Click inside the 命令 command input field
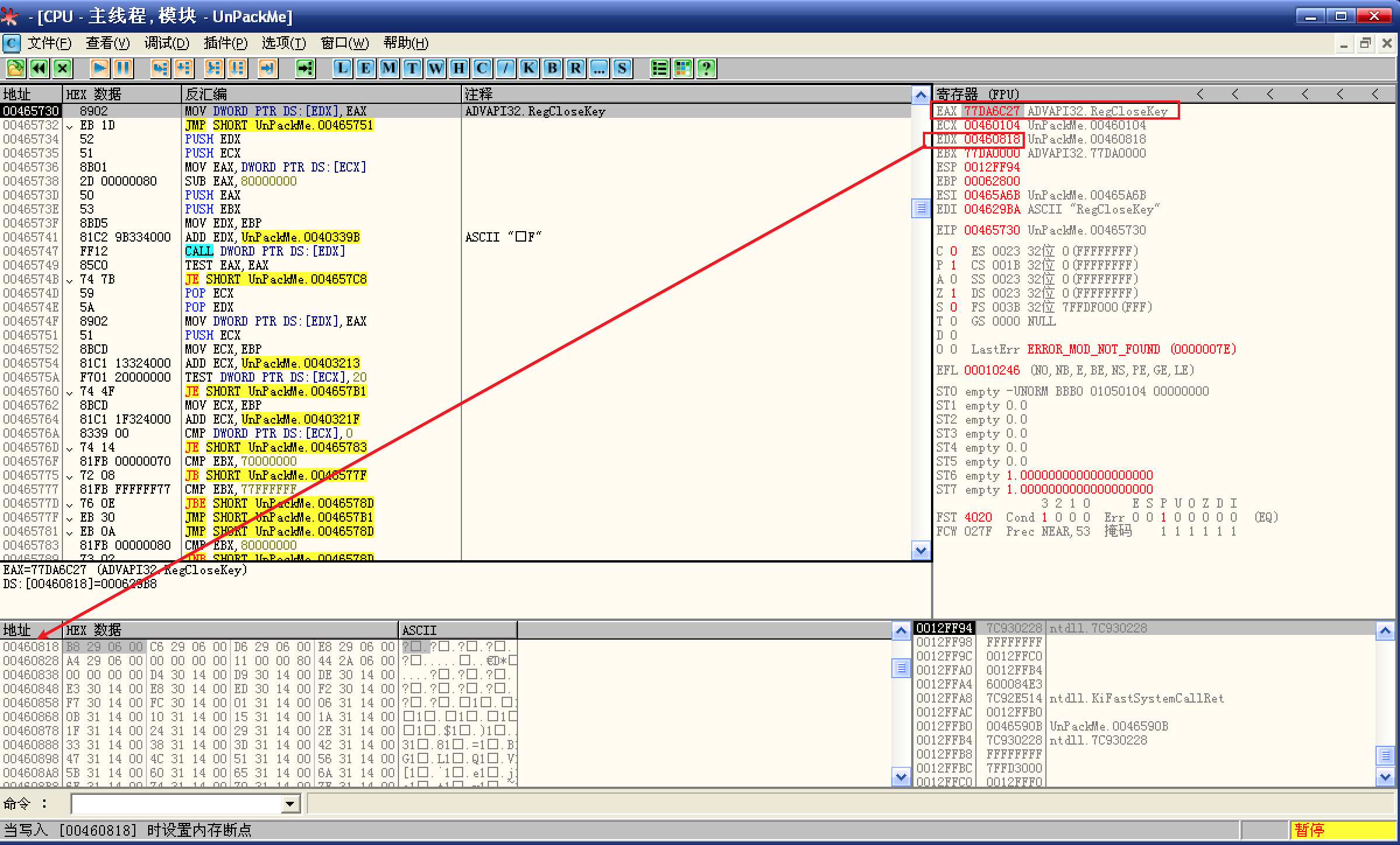 175,804
